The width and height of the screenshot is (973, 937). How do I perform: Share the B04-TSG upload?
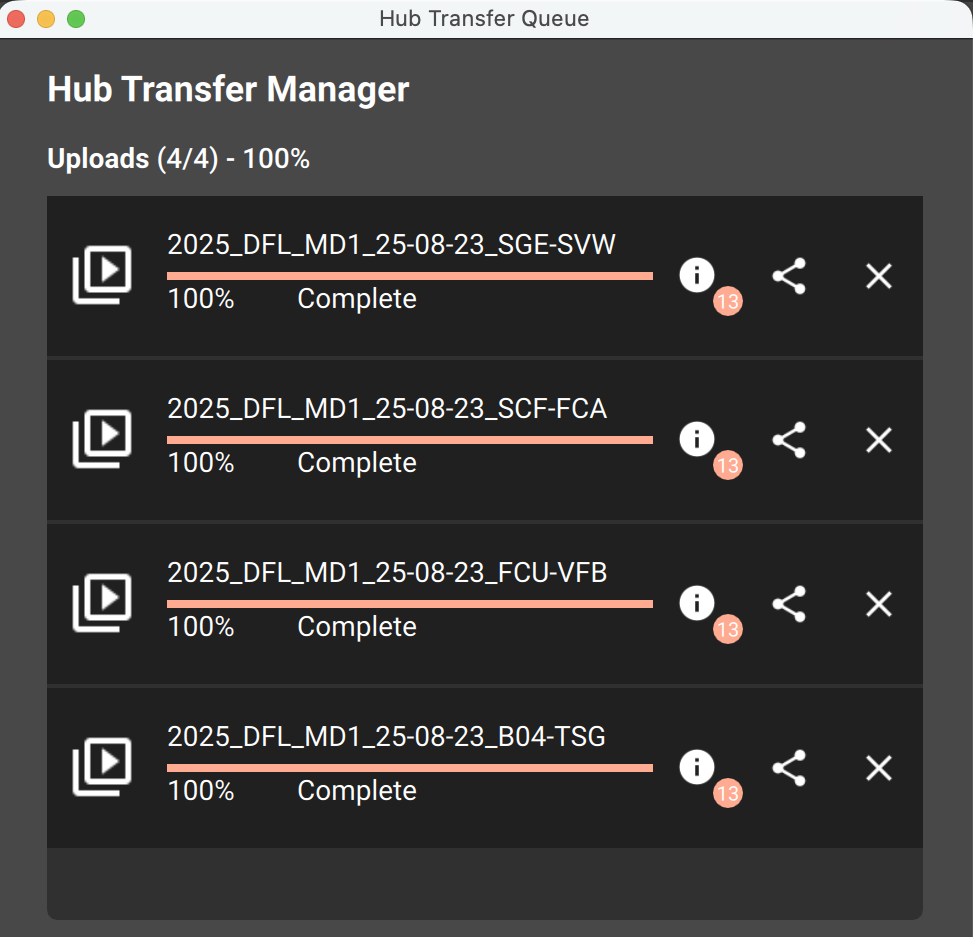(x=789, y=768)
